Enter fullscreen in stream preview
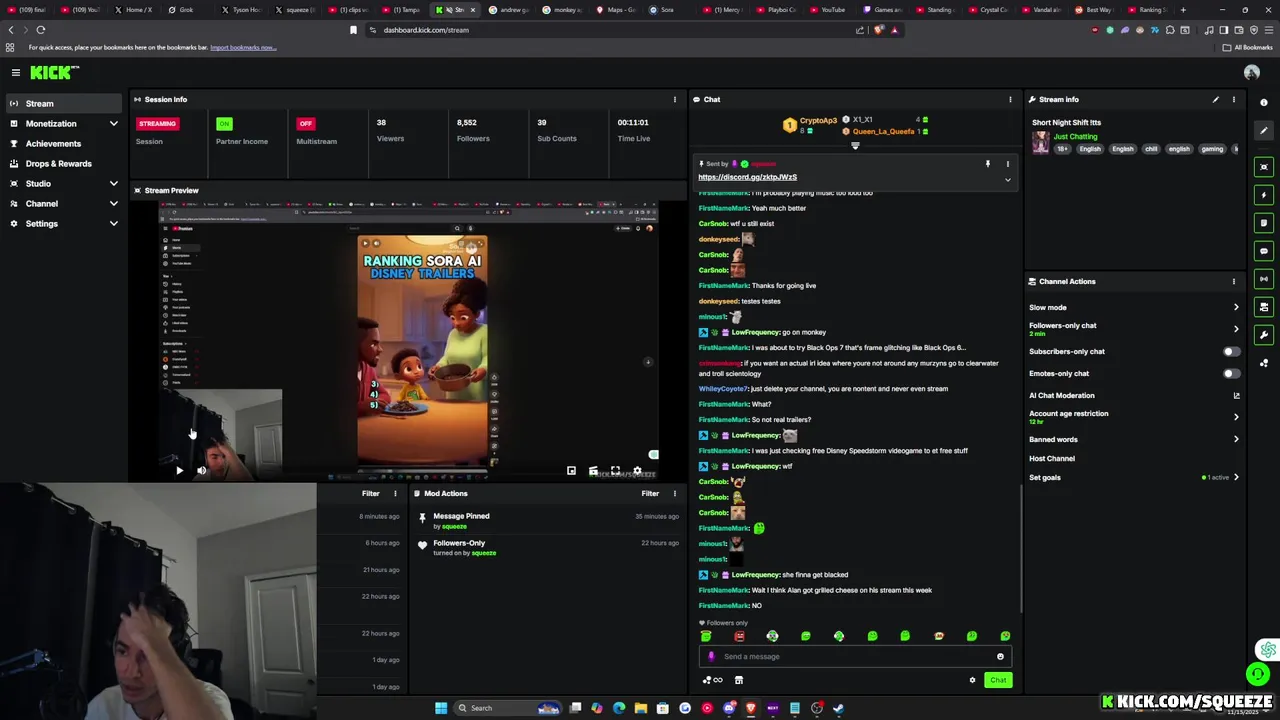Viewport: 1280px width, 720px height. click(615, 470)
